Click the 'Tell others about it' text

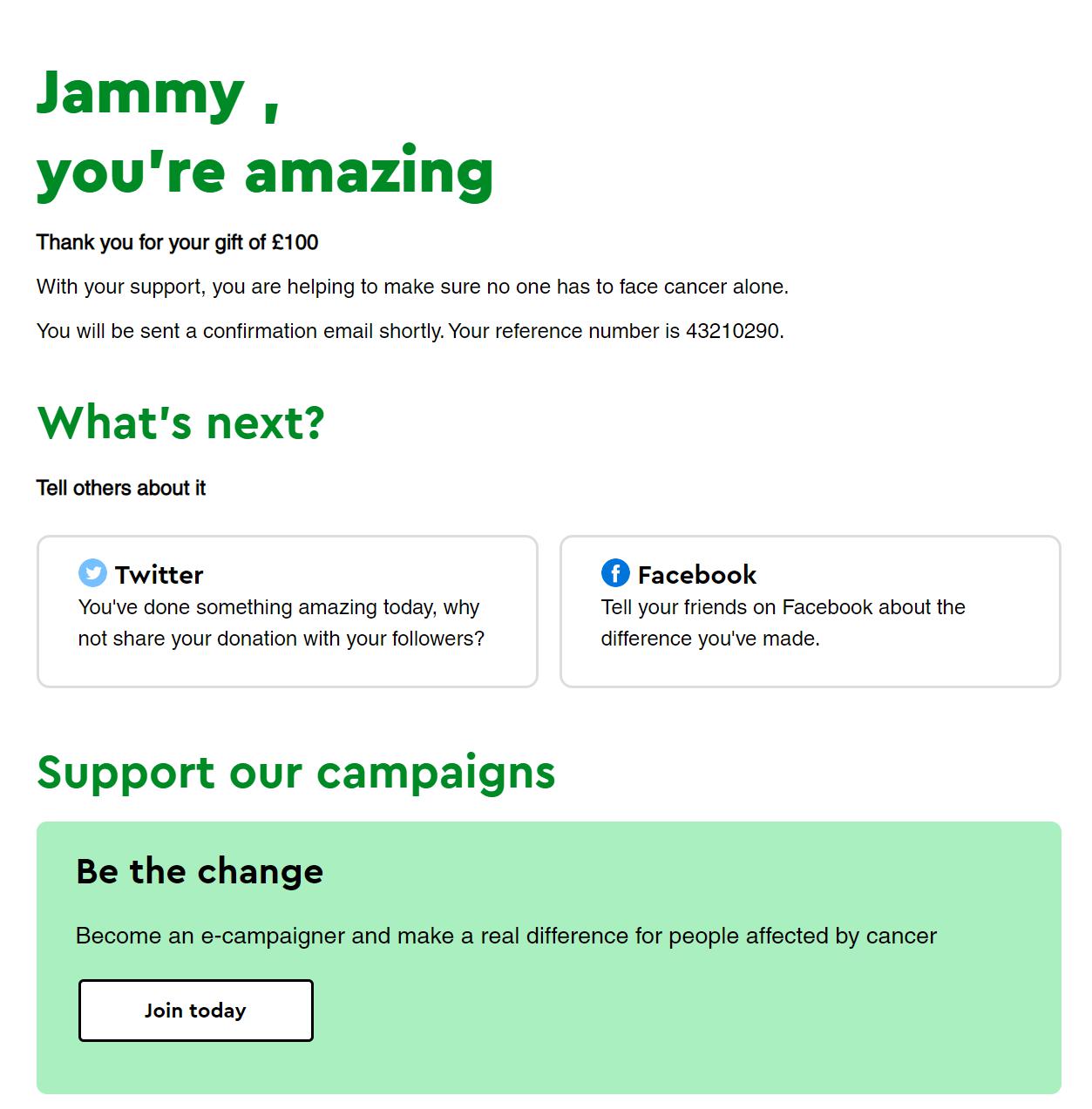click(121, 489)
